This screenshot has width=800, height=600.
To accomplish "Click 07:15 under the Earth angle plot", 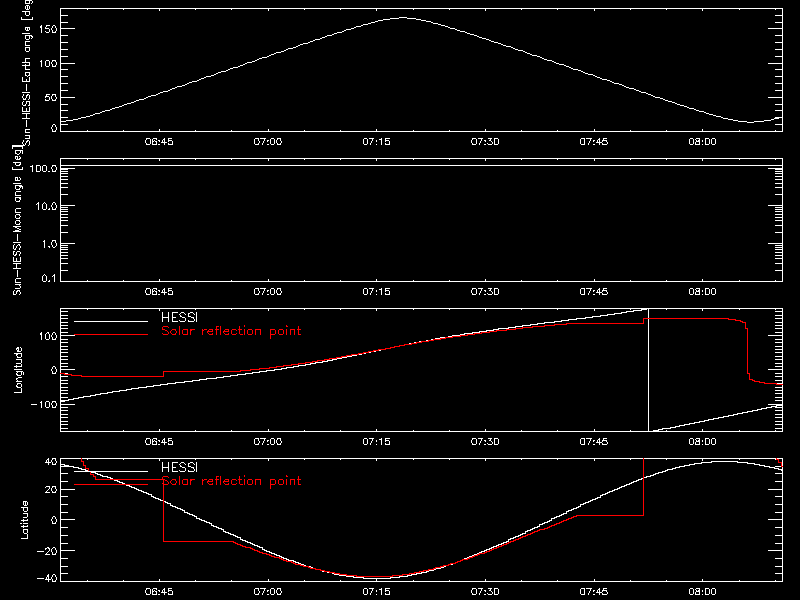I will pos(376,142).
